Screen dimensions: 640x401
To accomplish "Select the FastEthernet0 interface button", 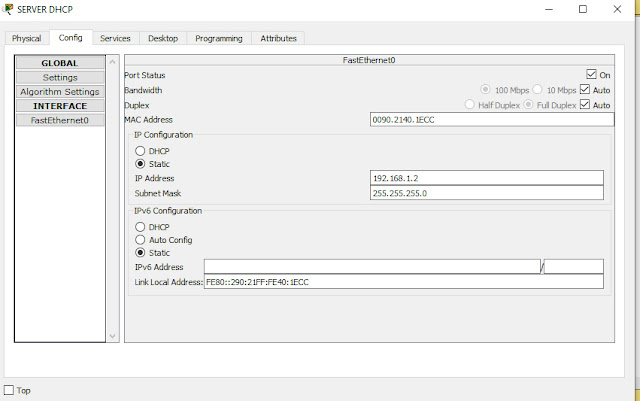I will (60, 120).
